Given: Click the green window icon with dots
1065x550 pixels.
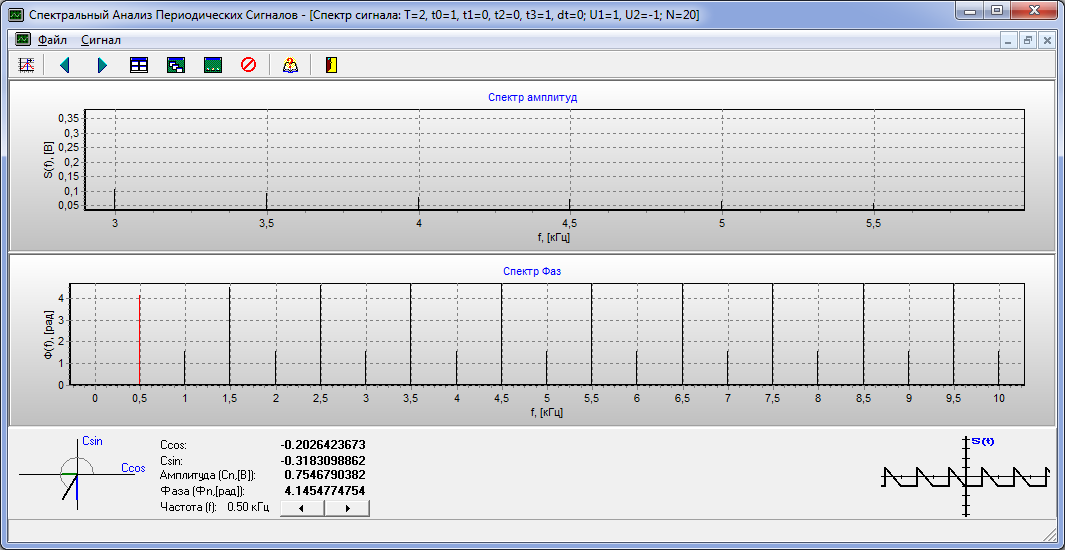Looking at the screenshot, I should 212,65.
